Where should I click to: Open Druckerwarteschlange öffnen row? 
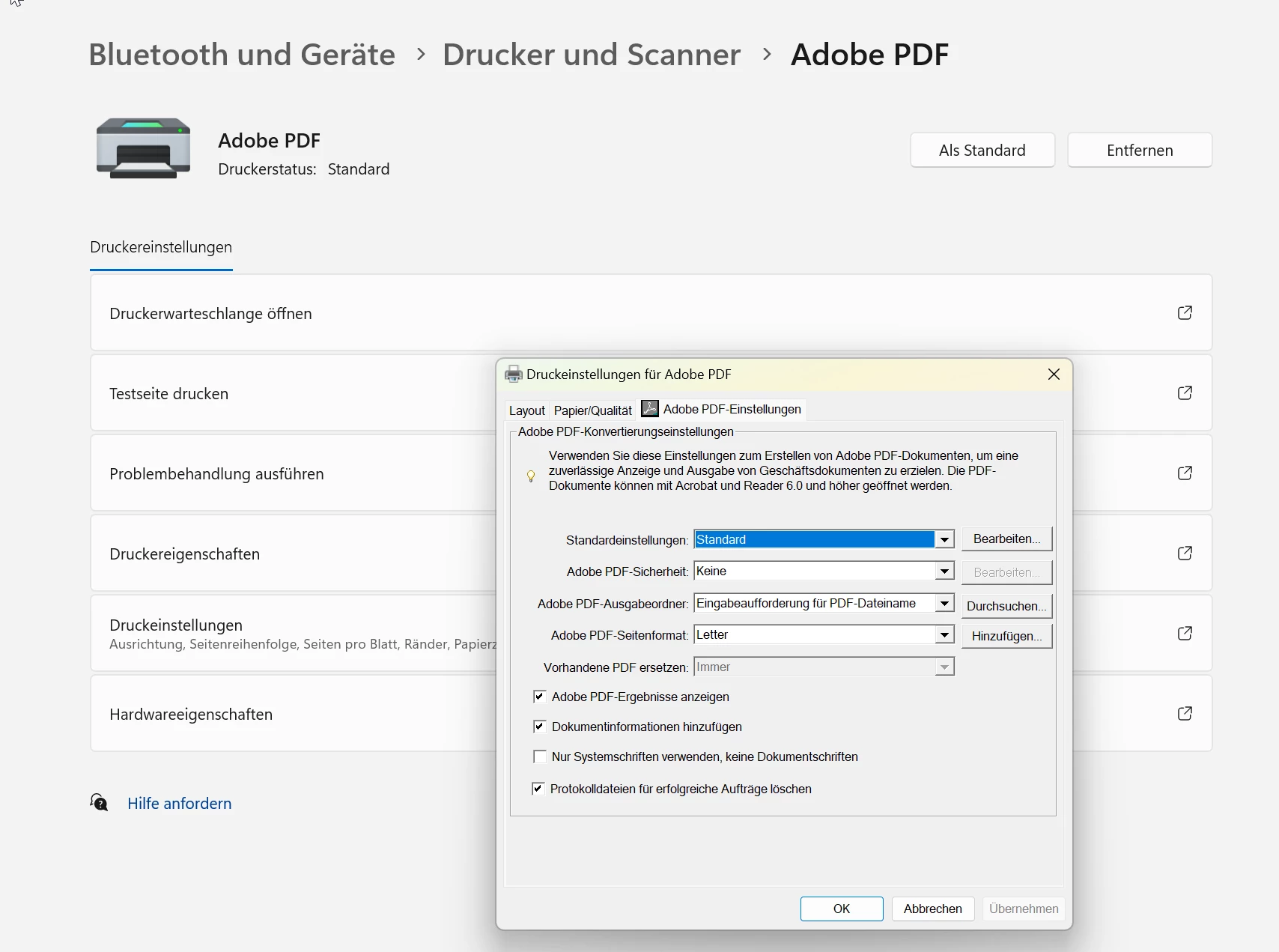point(651,312)
